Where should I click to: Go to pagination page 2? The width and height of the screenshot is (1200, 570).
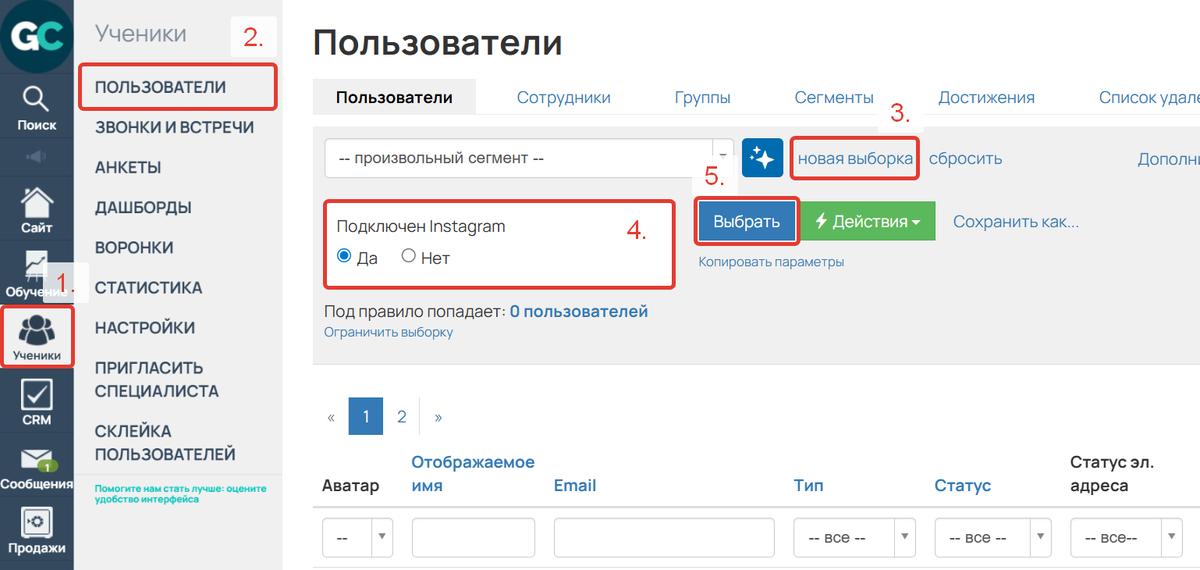(402, 416)
